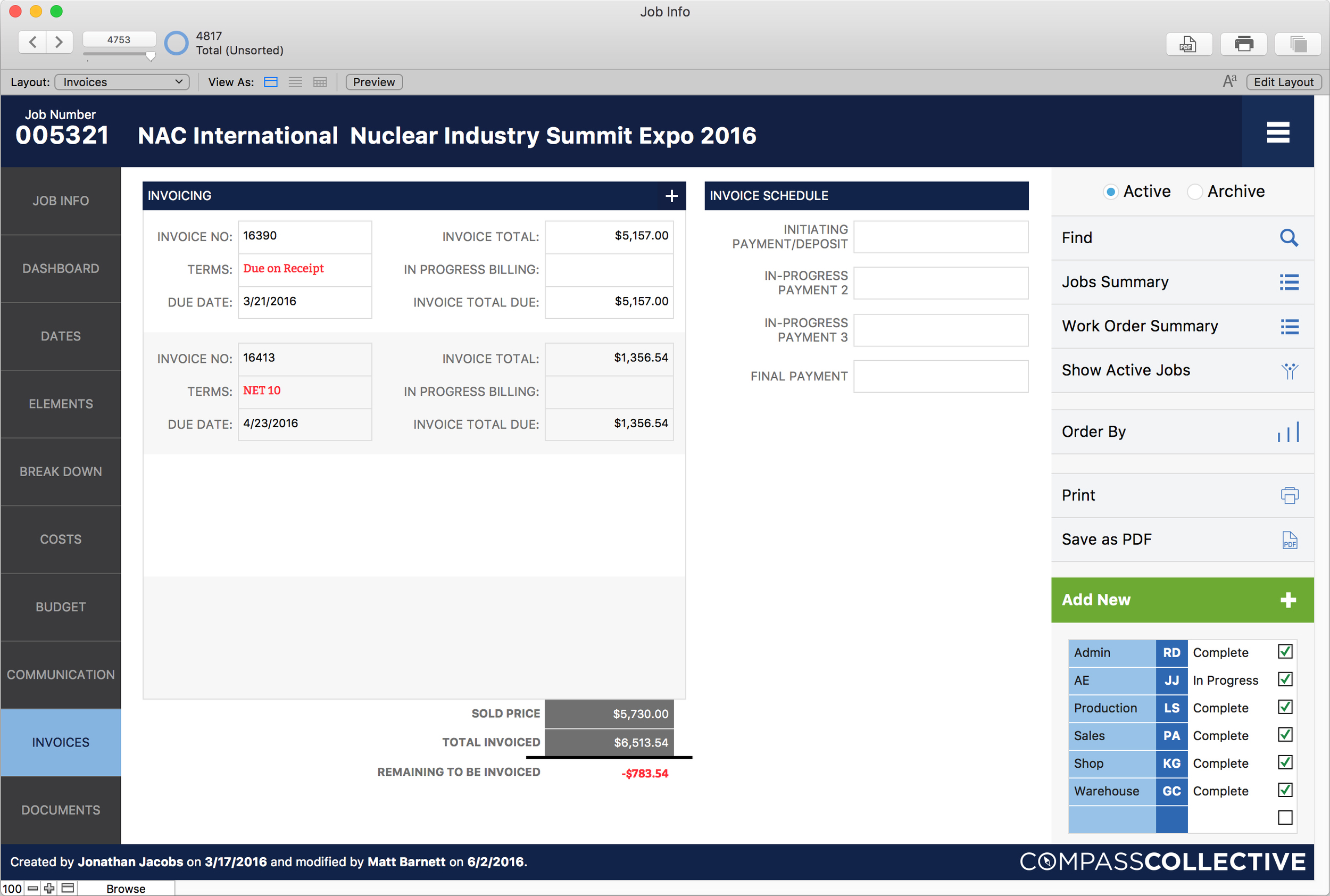
Task: Click the In-Progress Payment 2 field
Action: [941, 284]
